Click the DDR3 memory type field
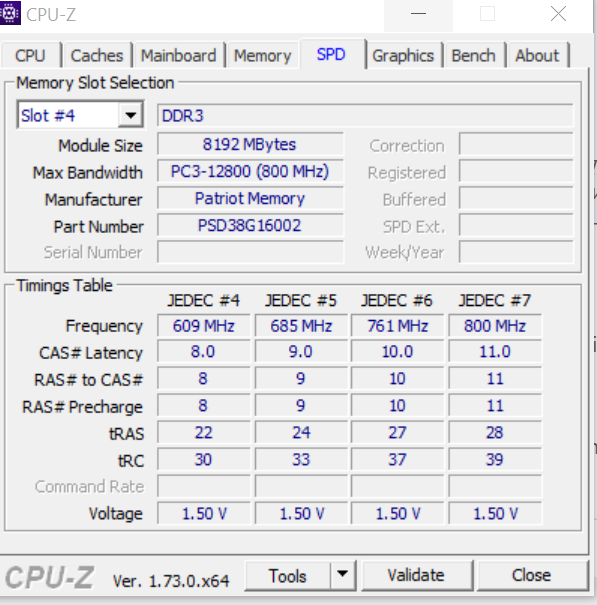Viewport: 597px width, 605px height. [365, 115]
